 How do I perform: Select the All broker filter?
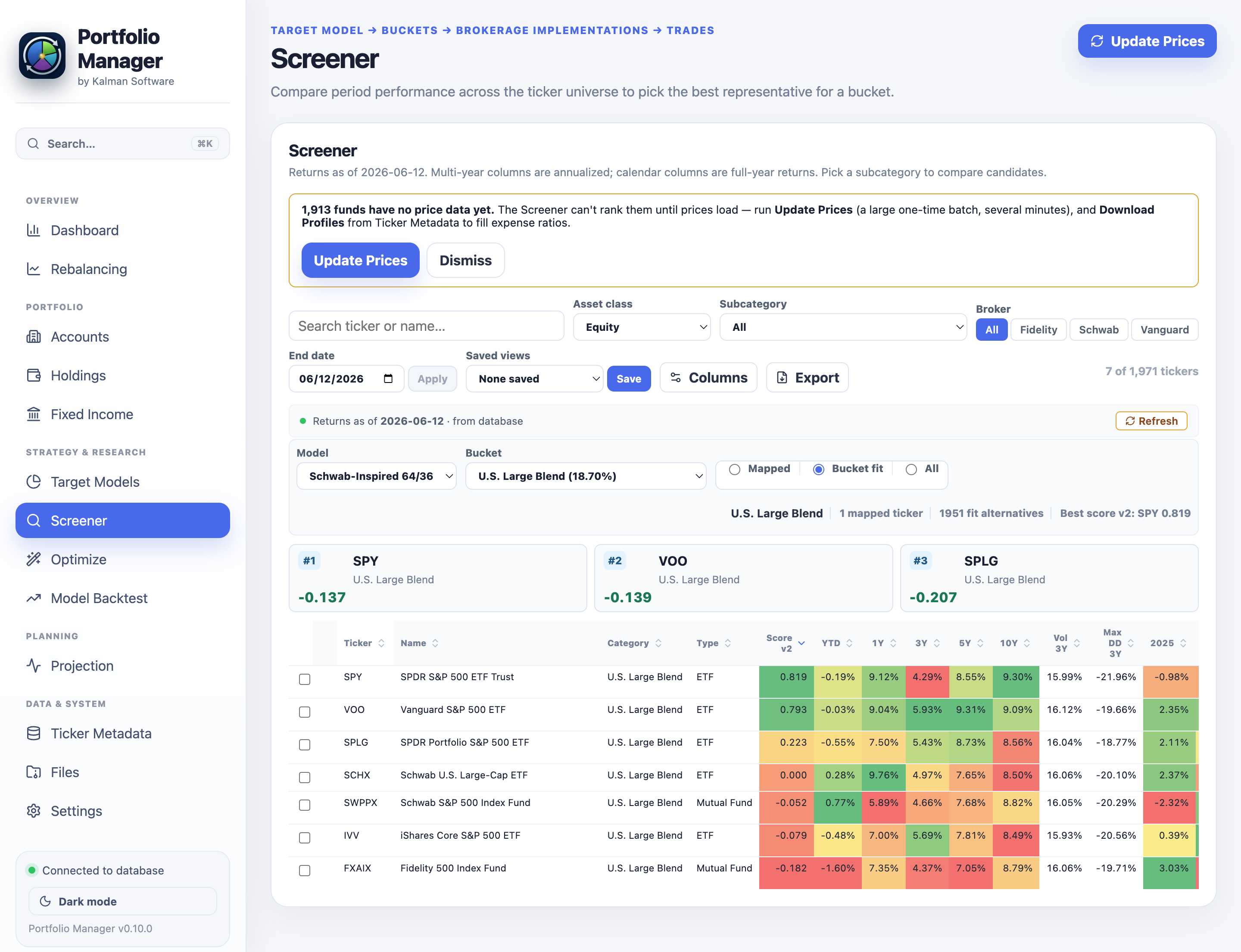pos(992,330)
